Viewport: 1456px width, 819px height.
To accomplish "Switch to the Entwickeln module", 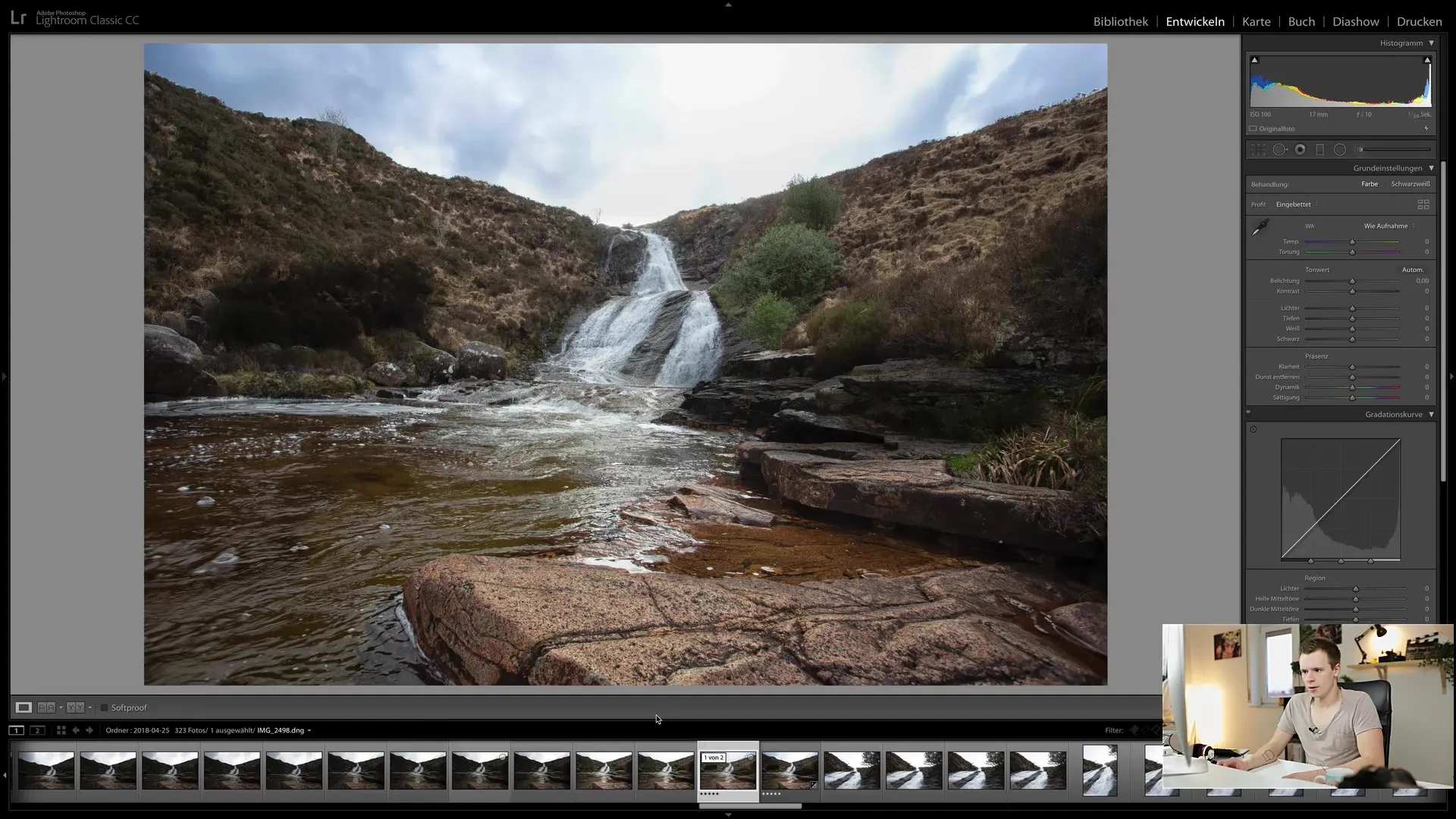I will pos(1195,22).
